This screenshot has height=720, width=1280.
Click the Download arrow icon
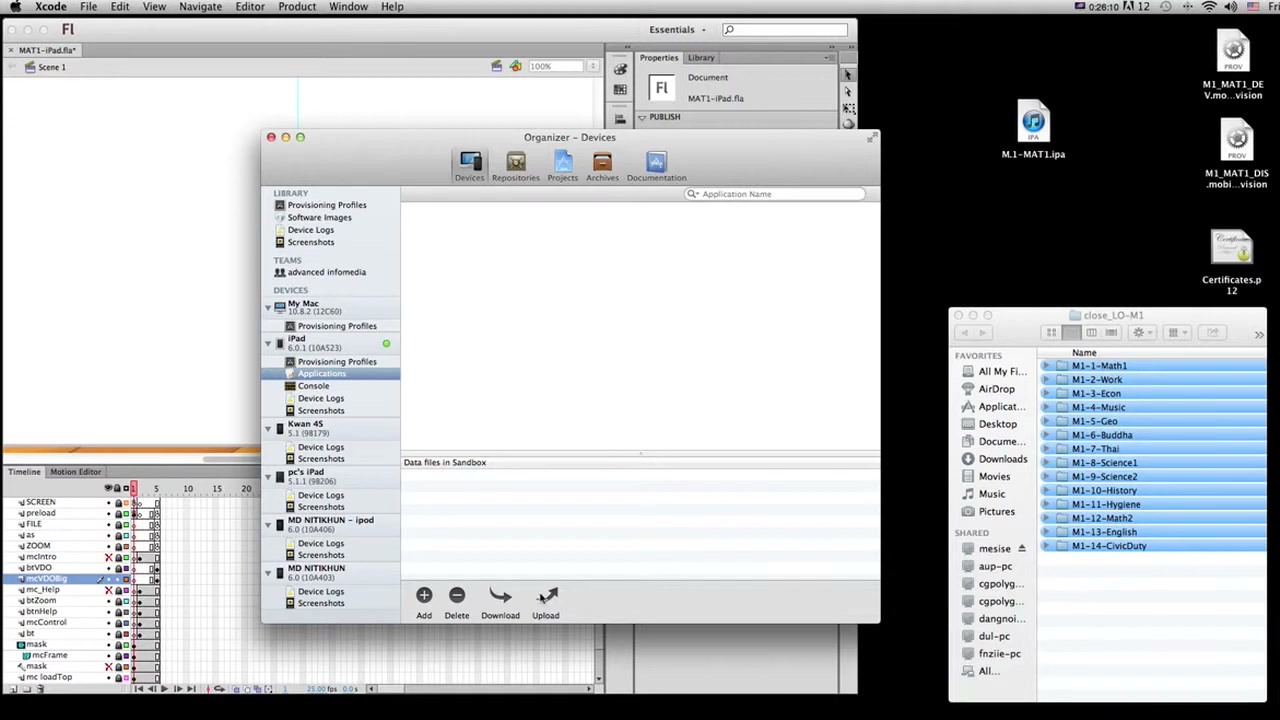coord(500,595)
